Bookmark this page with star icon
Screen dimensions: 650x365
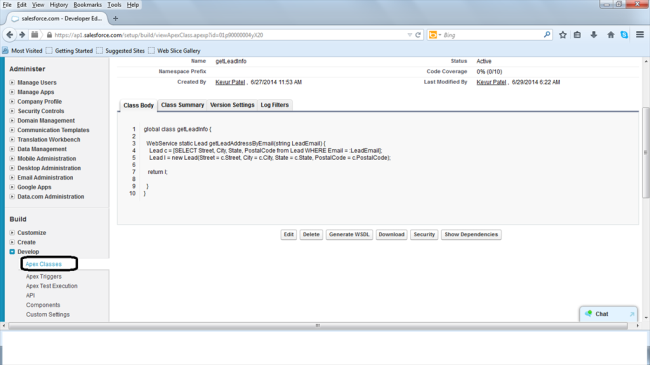tap(563, 35)
